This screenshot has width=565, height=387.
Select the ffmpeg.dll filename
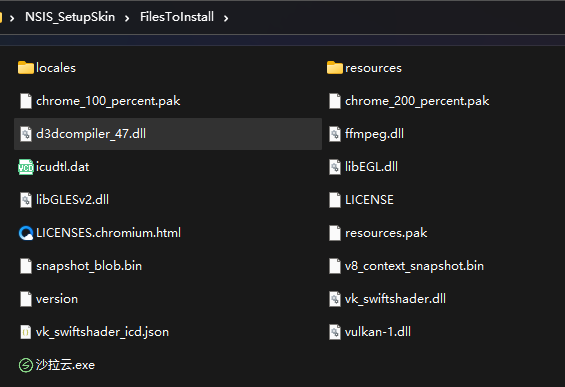pos(374,134)
